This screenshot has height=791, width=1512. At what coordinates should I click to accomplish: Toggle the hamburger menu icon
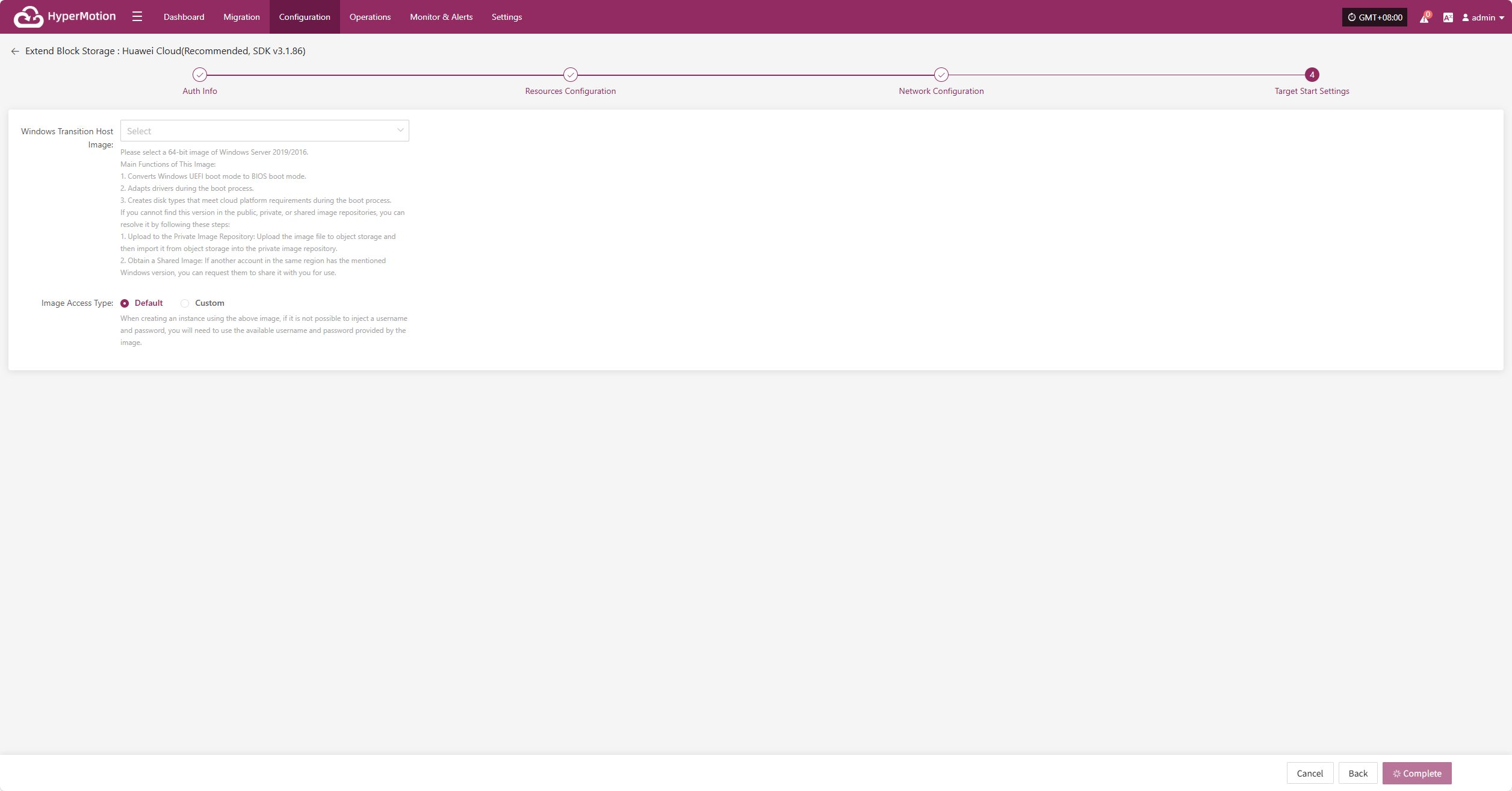[137, 17]
